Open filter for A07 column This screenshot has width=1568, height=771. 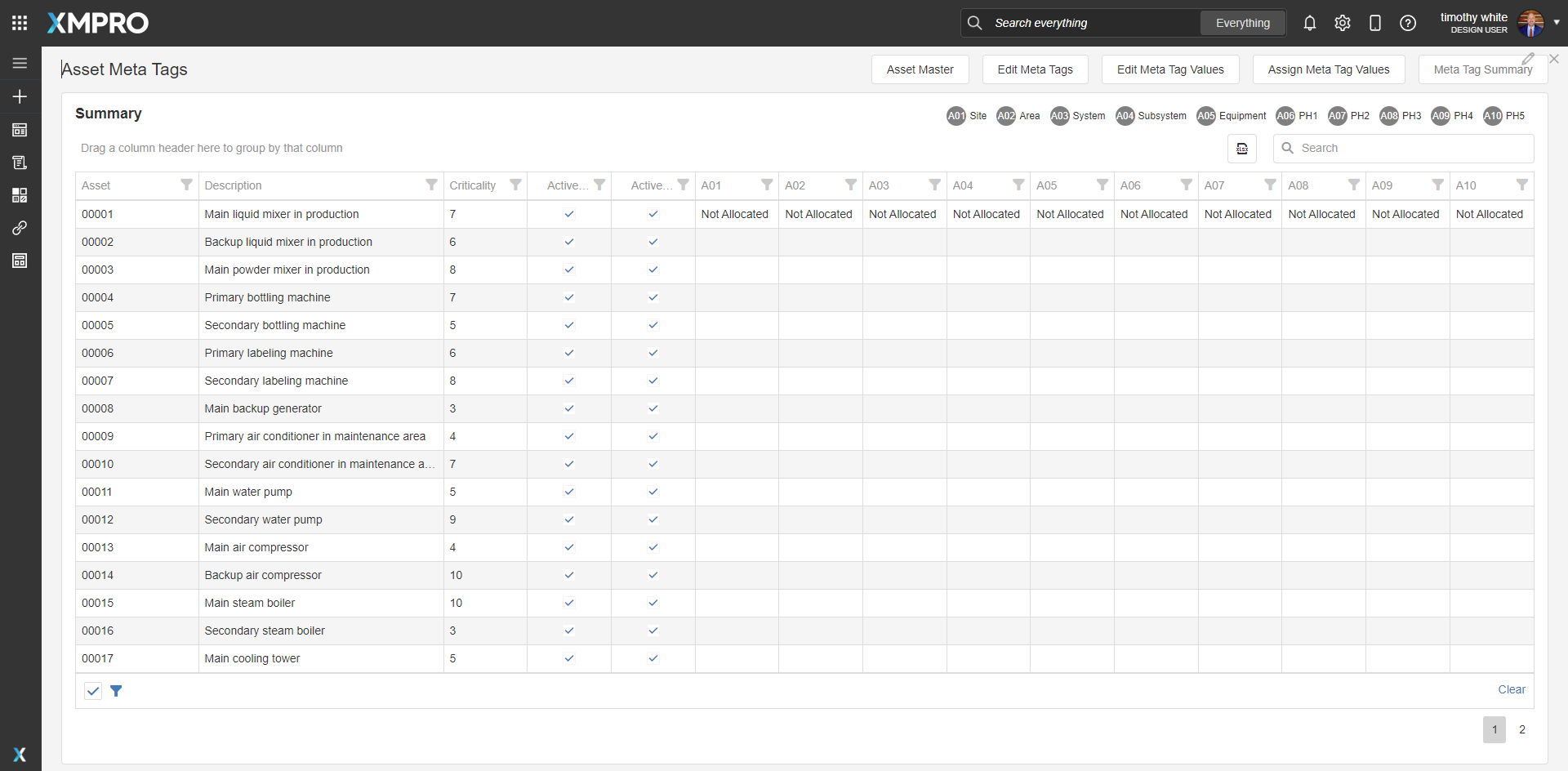click(1270, 185)
